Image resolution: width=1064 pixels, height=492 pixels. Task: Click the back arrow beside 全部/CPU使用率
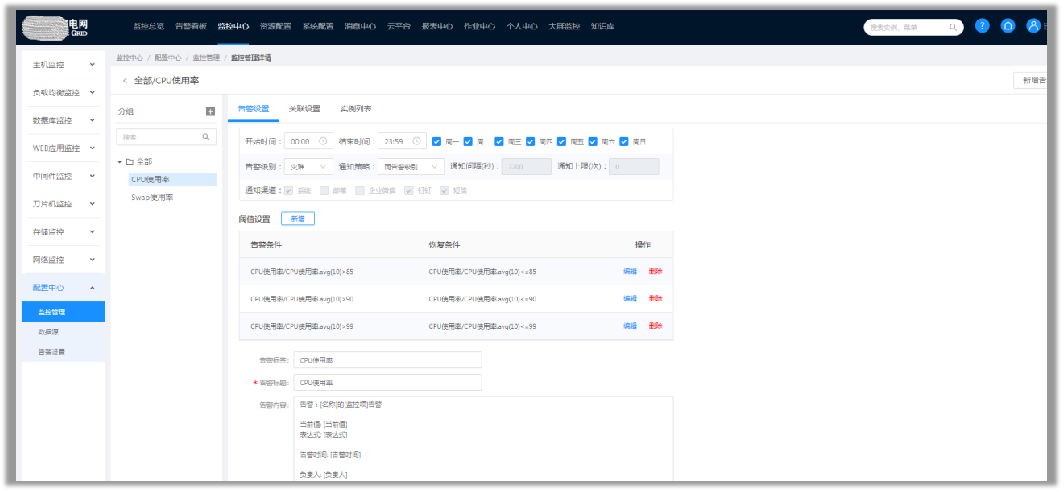click(124, 80)
